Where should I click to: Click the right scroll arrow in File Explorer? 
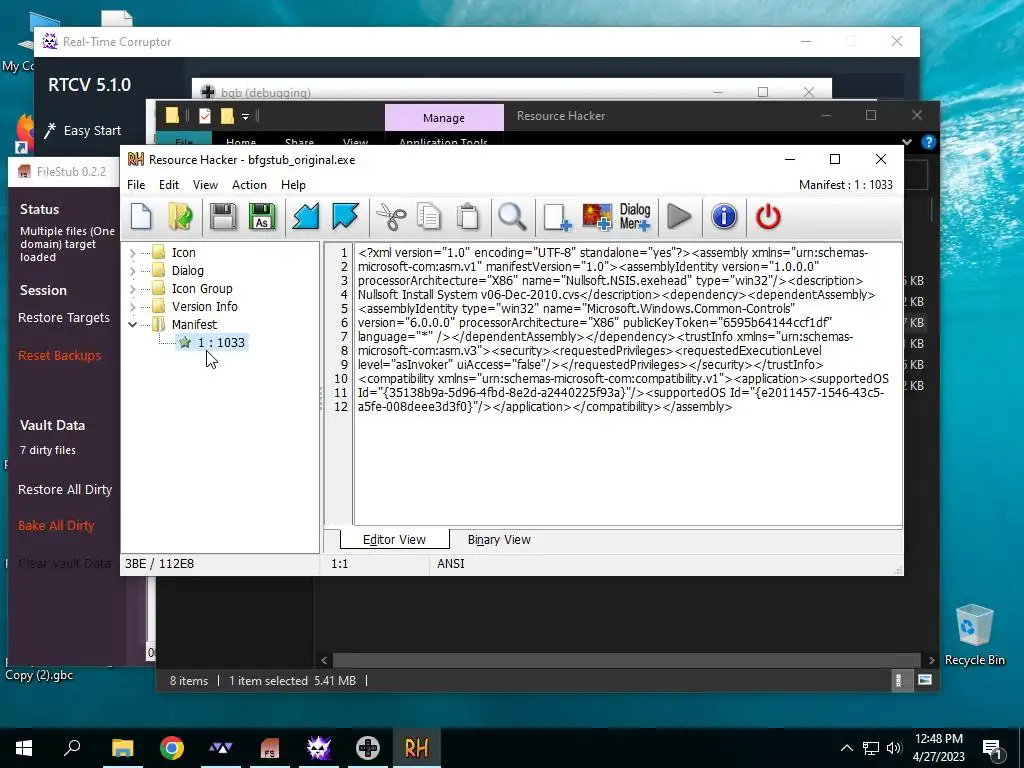point(931,660)
